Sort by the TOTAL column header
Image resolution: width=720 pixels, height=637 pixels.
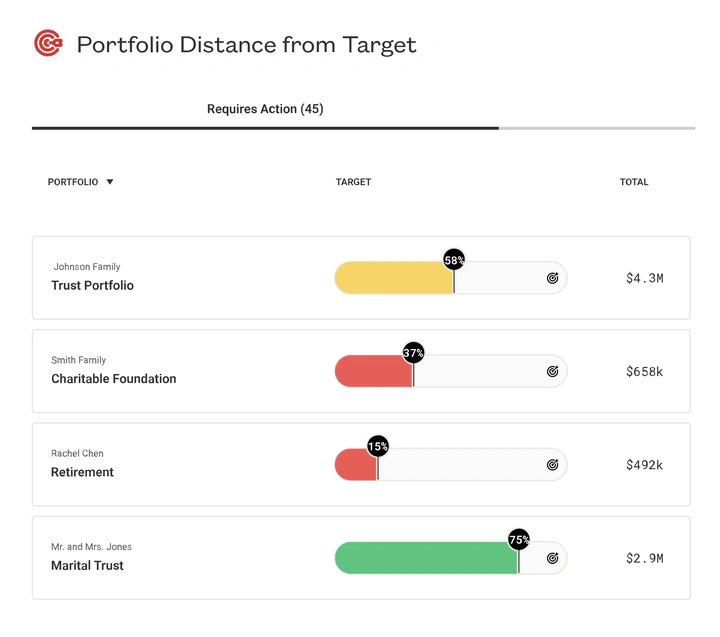pos(634,182)
